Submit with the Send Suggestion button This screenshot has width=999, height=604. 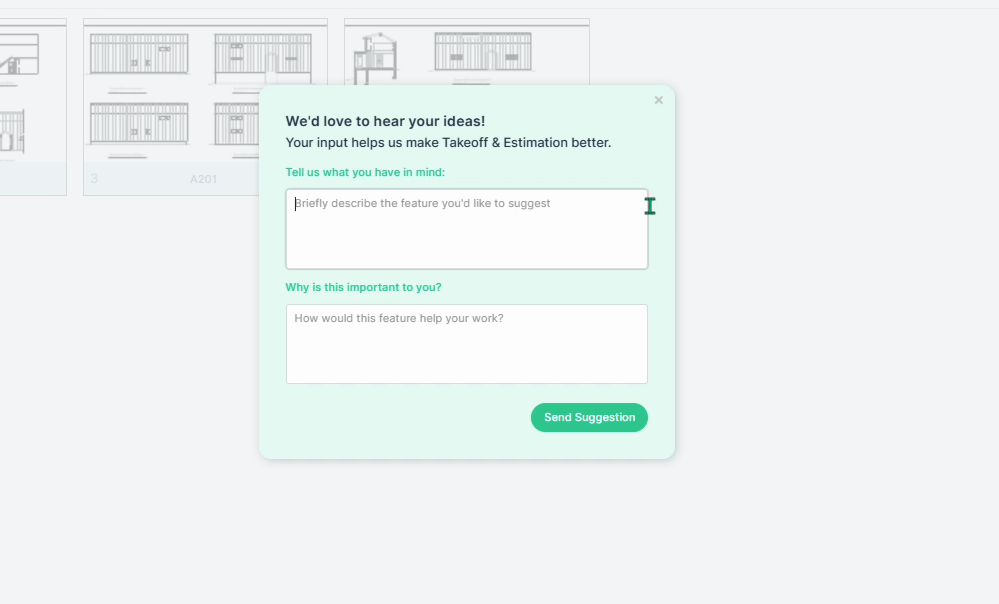pyautogui.click(x=589, y=417)
